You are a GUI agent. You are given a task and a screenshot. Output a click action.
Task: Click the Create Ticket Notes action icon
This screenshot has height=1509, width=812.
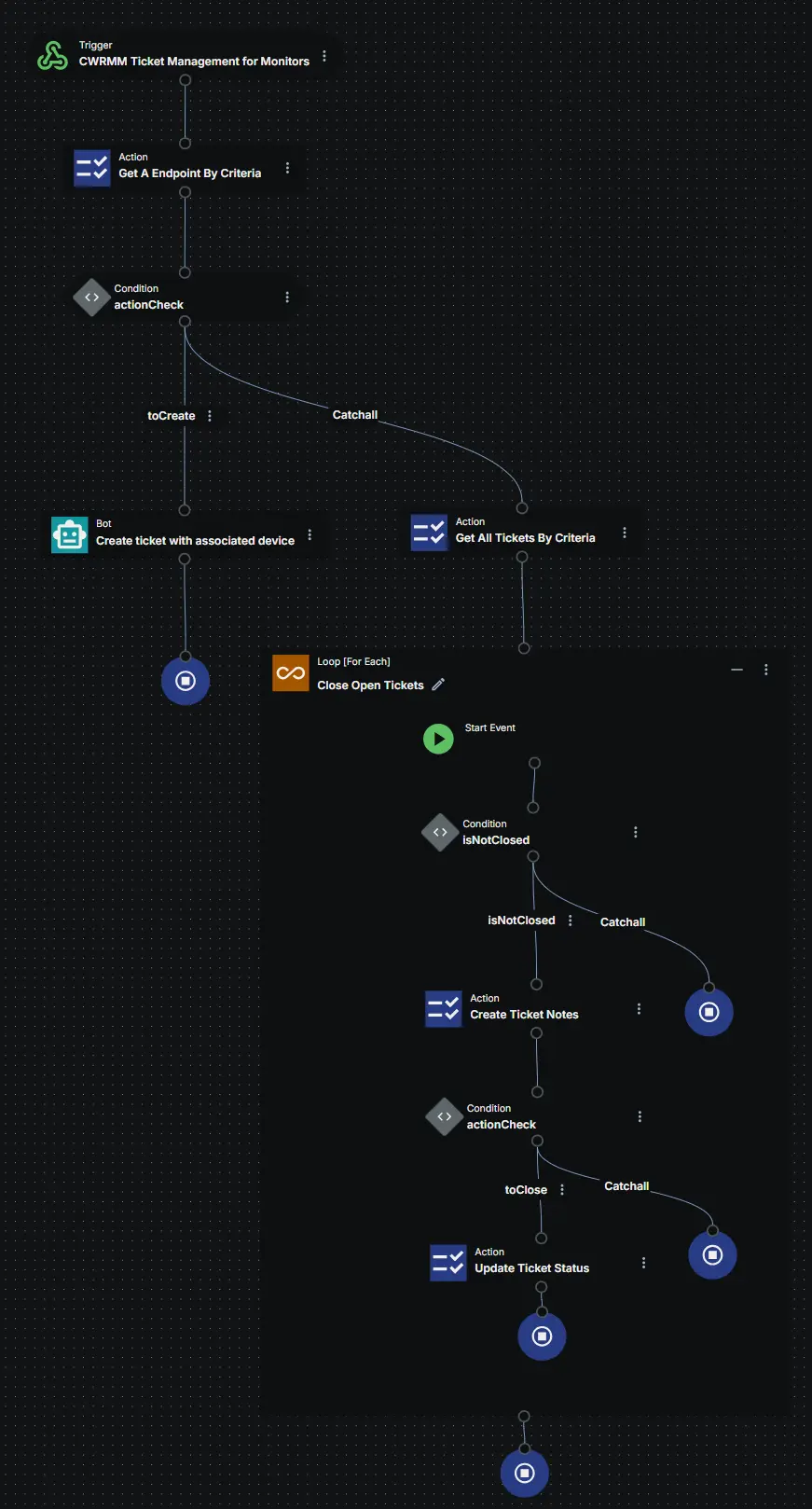point(444,1009)
